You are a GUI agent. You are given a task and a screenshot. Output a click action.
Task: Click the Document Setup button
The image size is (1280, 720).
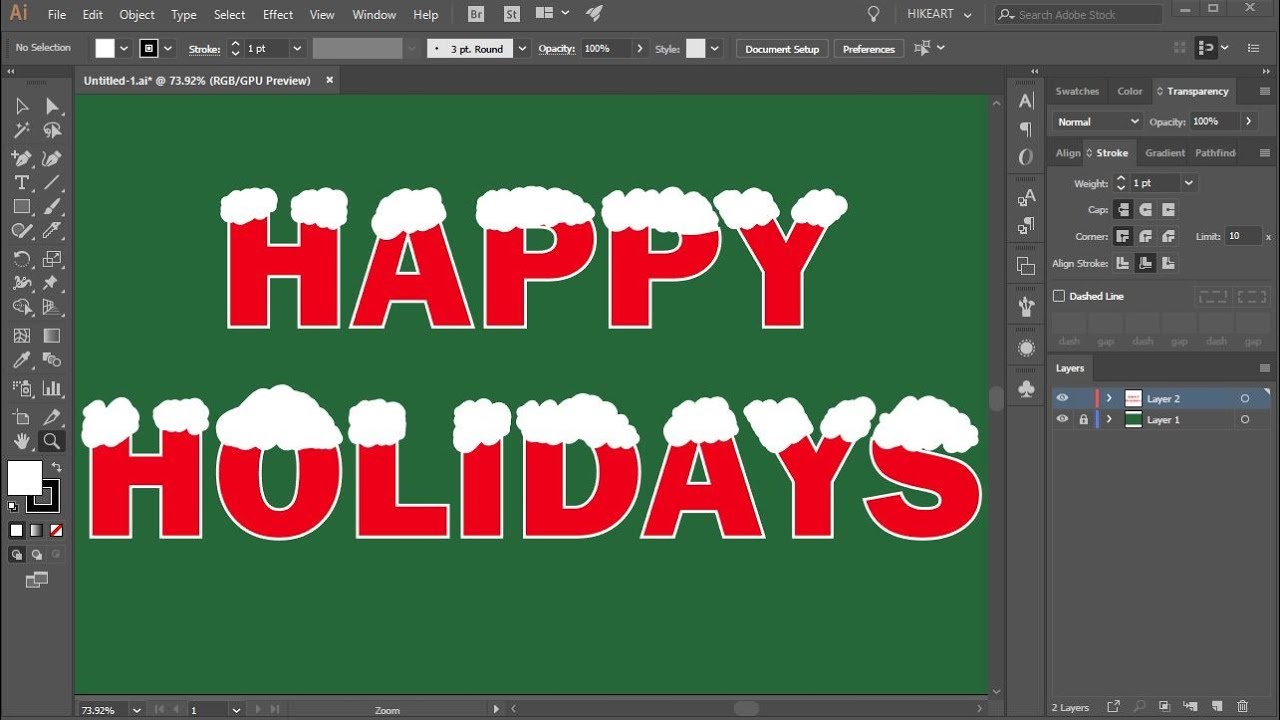782,48
